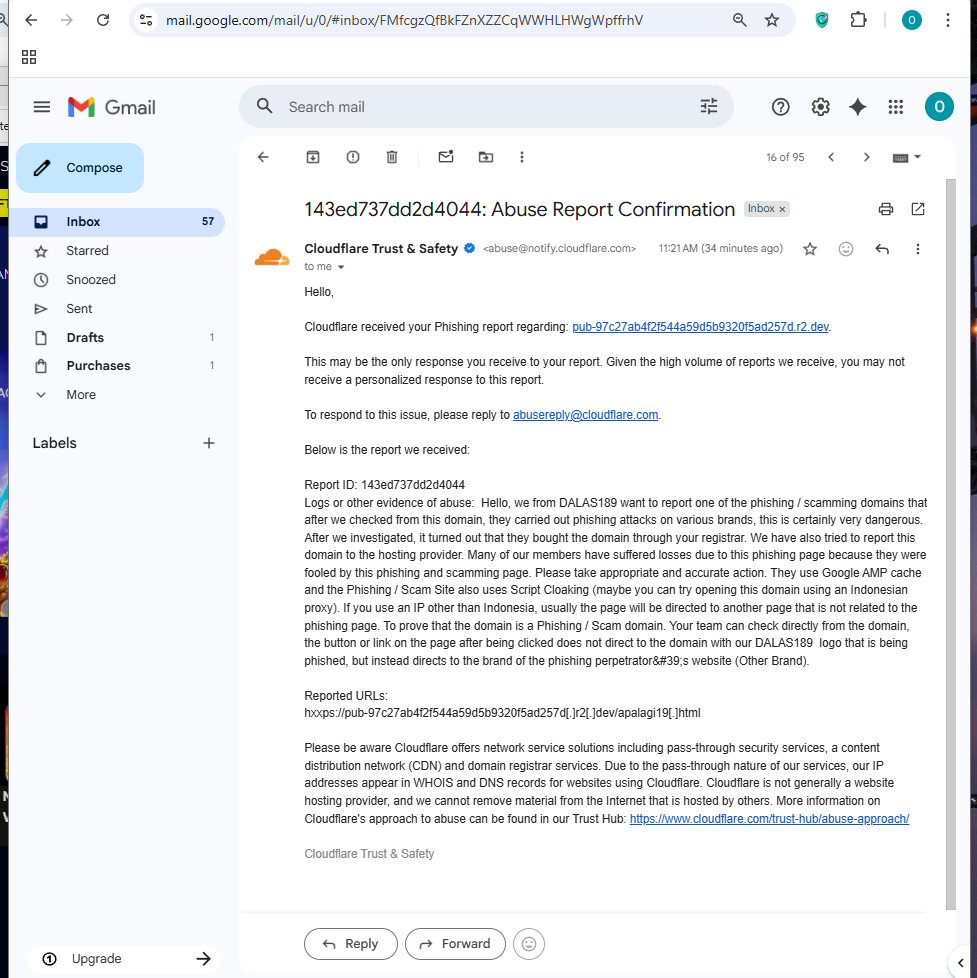Go to the newer email arrow

click(x=831, y=157)
